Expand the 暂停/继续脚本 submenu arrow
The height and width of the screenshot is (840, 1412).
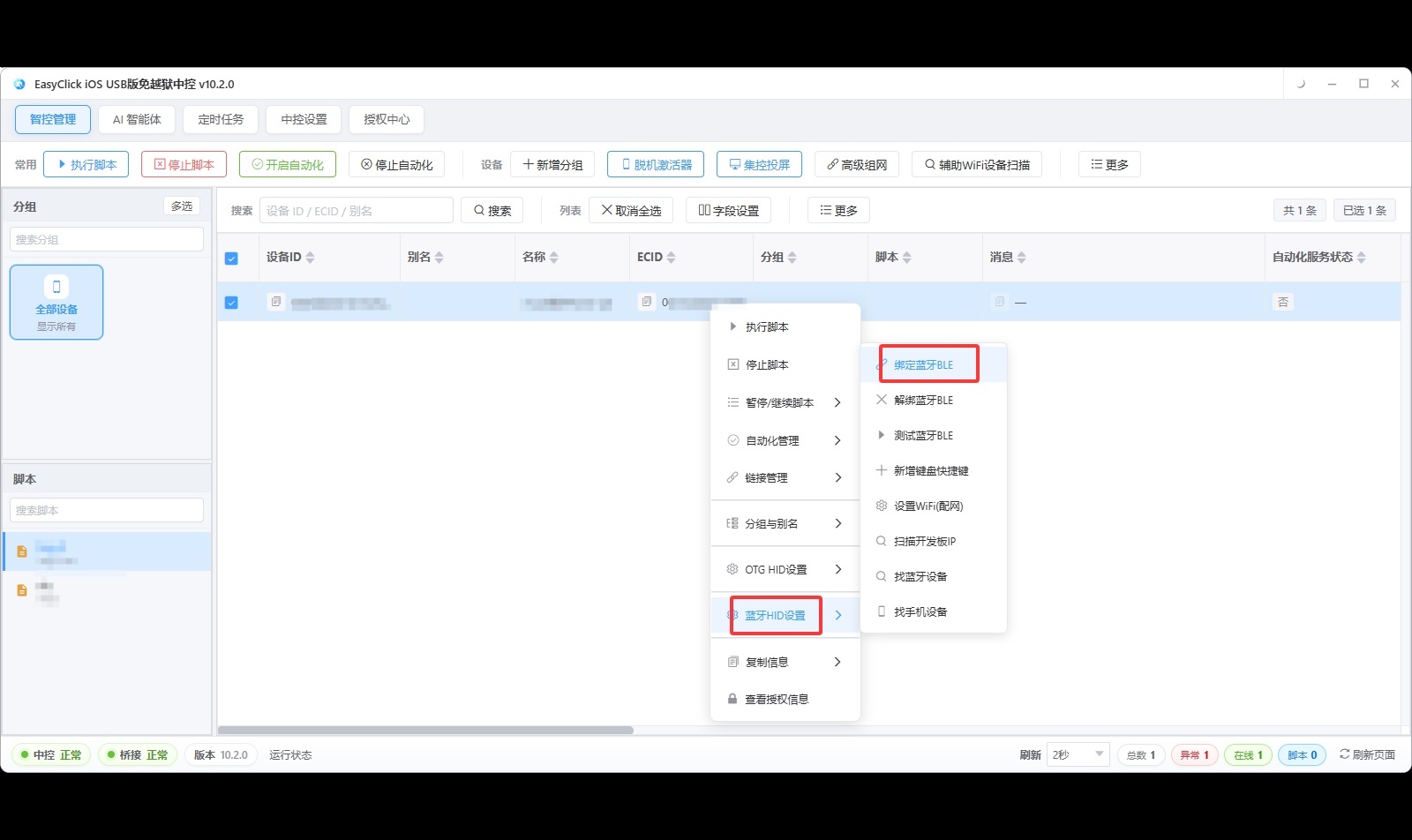click(x=837, y=402)
